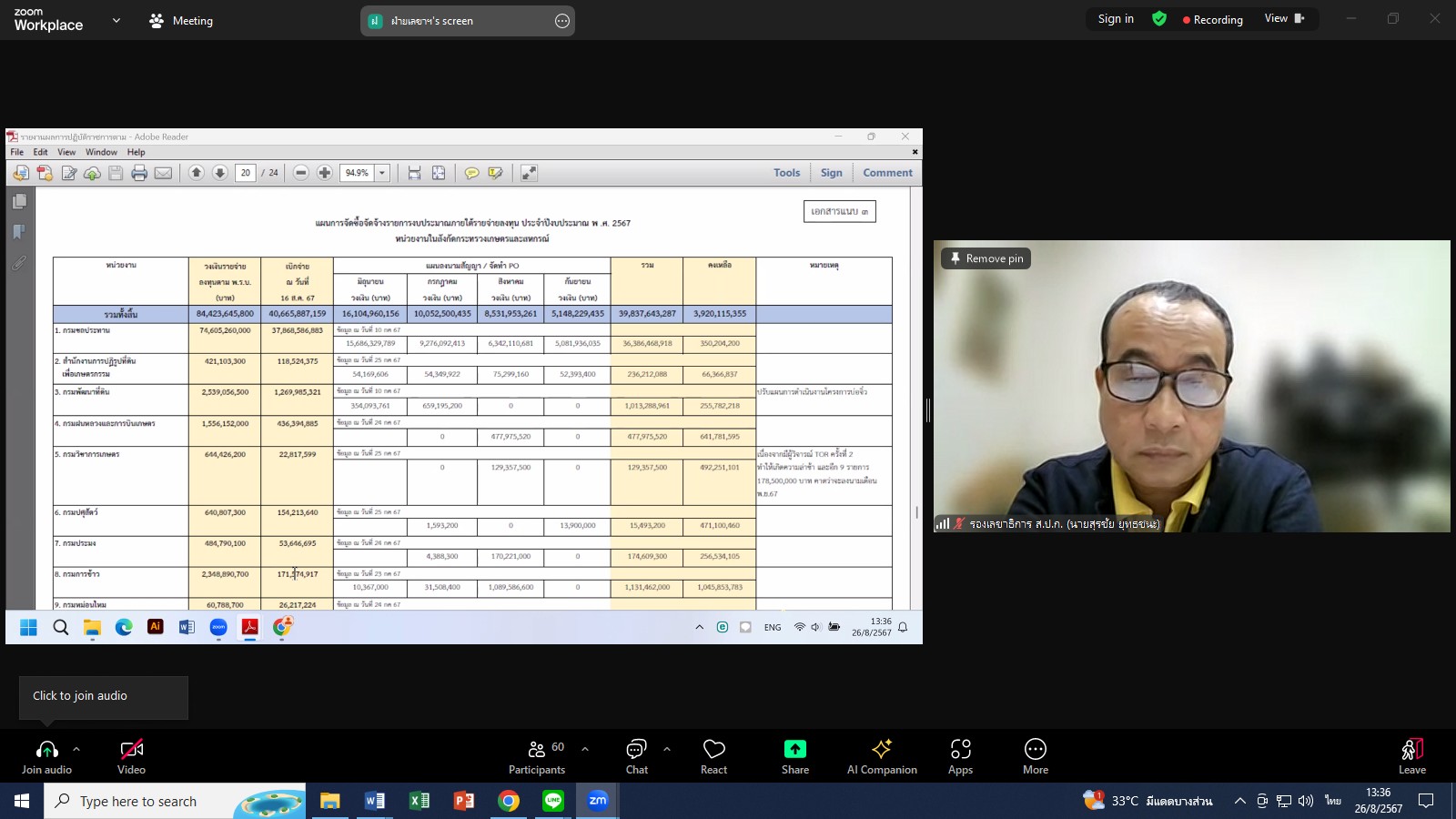Click the 33°C weather widget
Image resolution: width=1456 pixels, height=819 pixels.
click(x=1147, y=801)
